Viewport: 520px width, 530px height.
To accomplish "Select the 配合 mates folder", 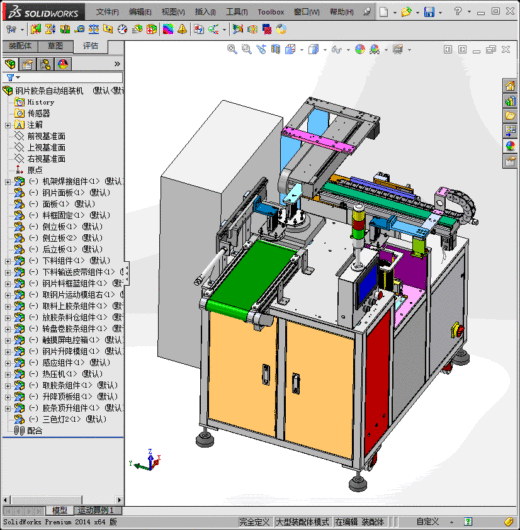I will [34, 431].
